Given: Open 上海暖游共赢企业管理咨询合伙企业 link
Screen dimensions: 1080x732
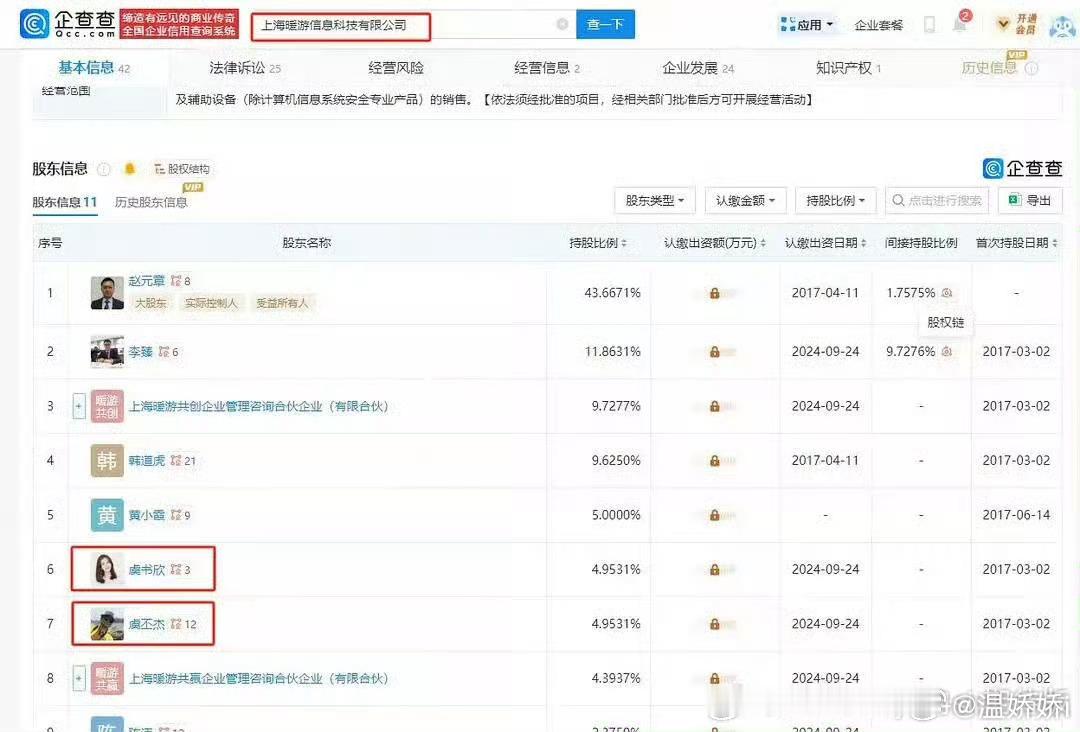Looking at the screenshot, I should (x=258, y=678).
